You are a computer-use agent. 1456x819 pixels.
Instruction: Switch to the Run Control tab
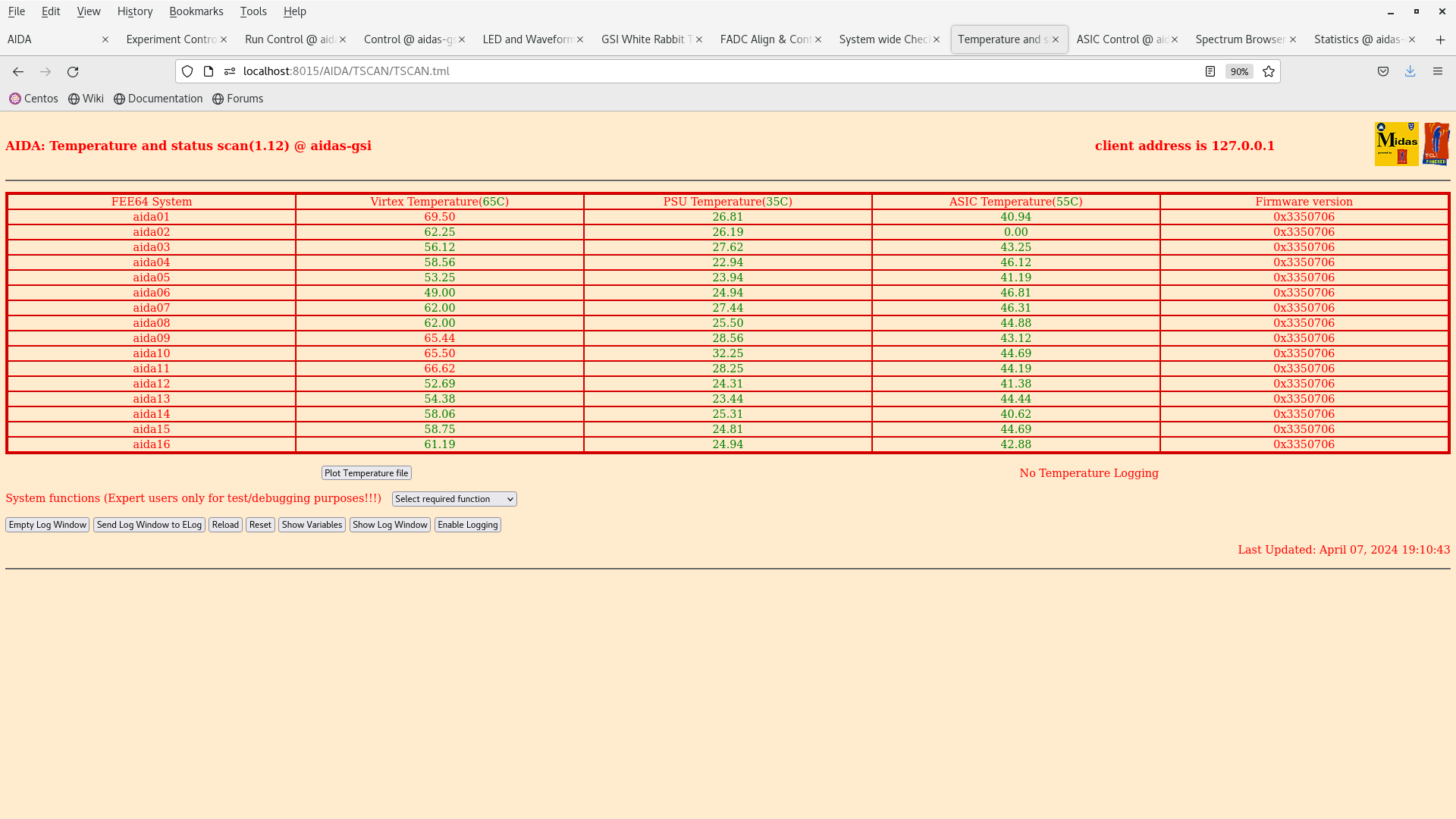click(290, 39)
